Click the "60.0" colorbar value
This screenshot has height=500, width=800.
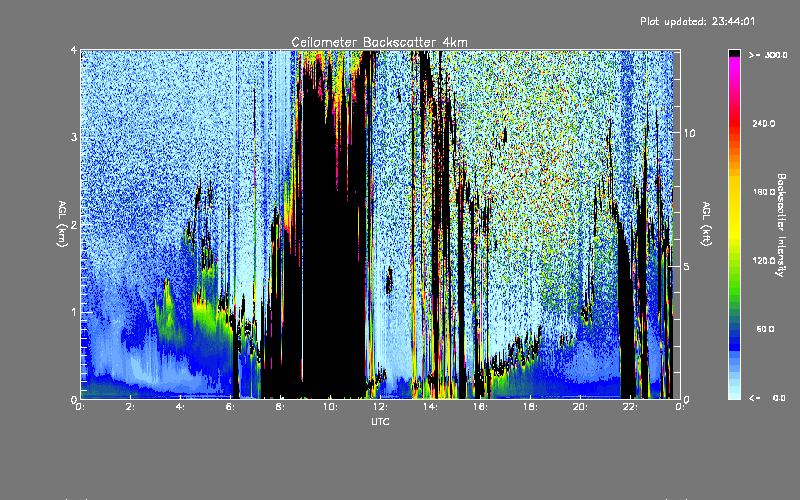tap(765, 329)
